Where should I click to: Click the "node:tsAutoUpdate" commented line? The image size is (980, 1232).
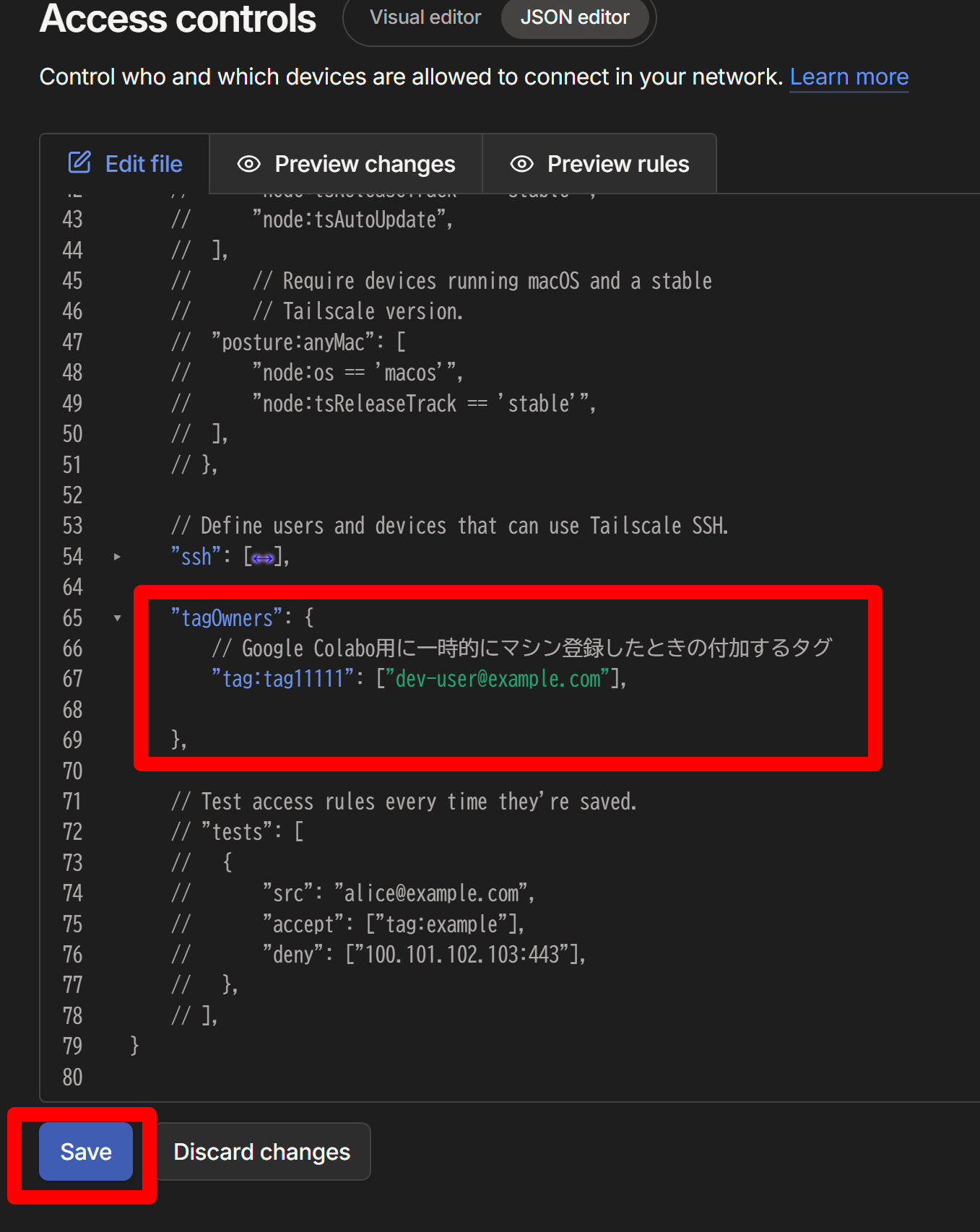tap(312, 219)
